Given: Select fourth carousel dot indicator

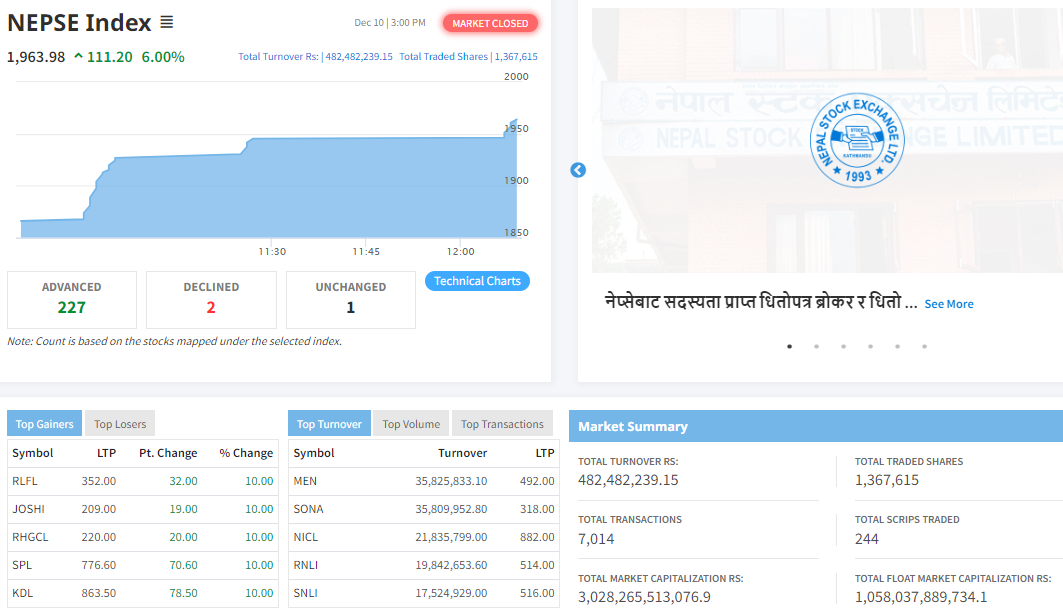Looking at the screenshot, I should click(x=870, y=346).
